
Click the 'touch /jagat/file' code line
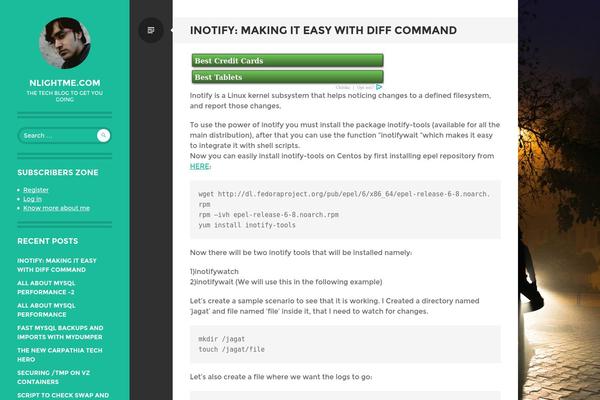coord(231,349)
